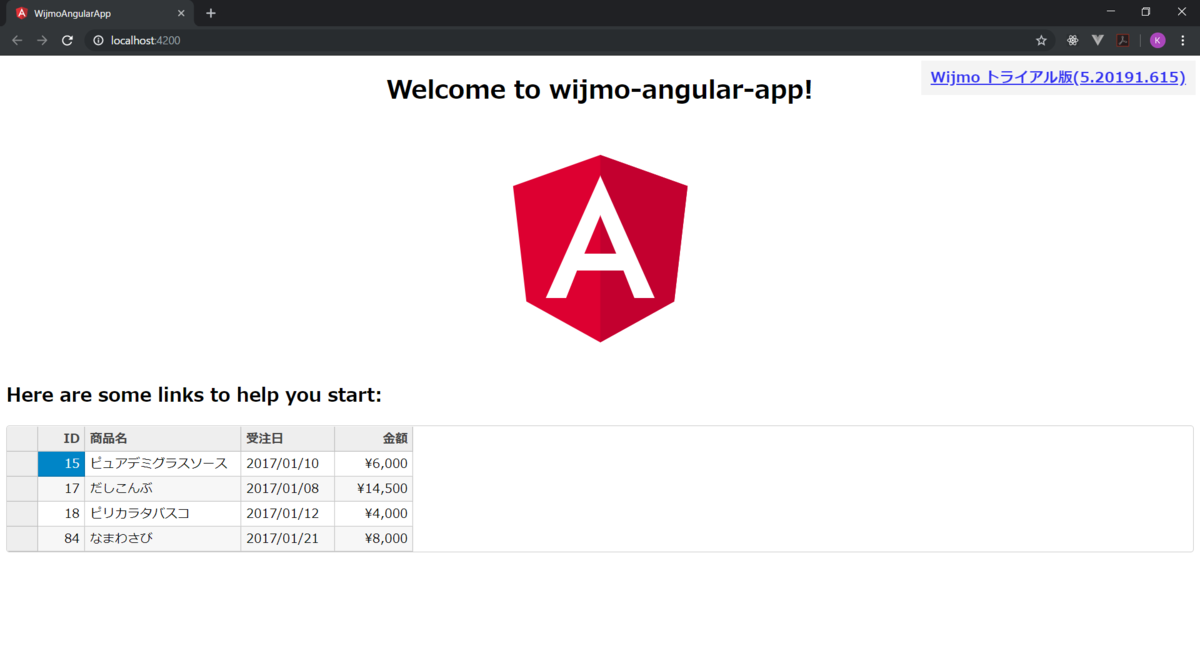Image resolution: width=1200 pixels, height=651 pixels.
Task: Select the date cell 2017/01/21
Action: click(288, 539)
